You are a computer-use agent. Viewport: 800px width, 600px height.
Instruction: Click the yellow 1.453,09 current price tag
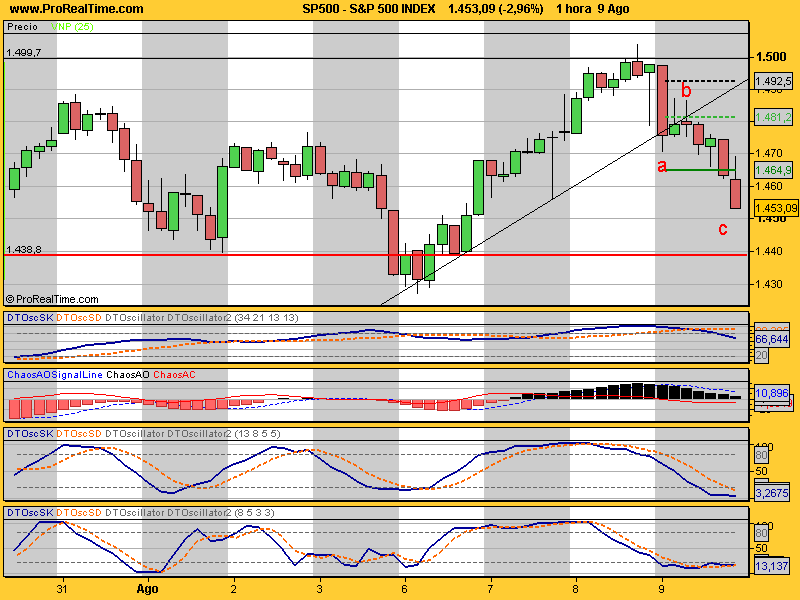(x=776, y=208)
